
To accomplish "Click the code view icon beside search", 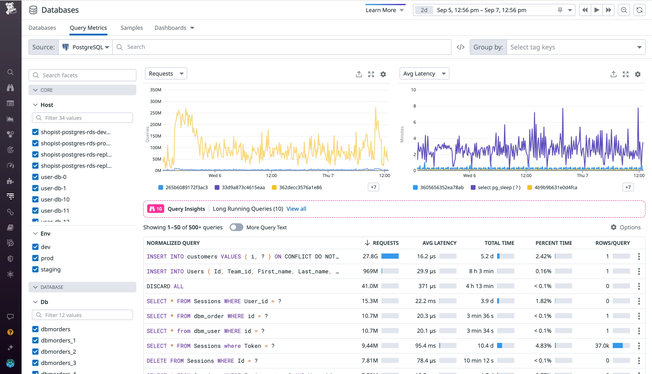I will click(460, 47).
